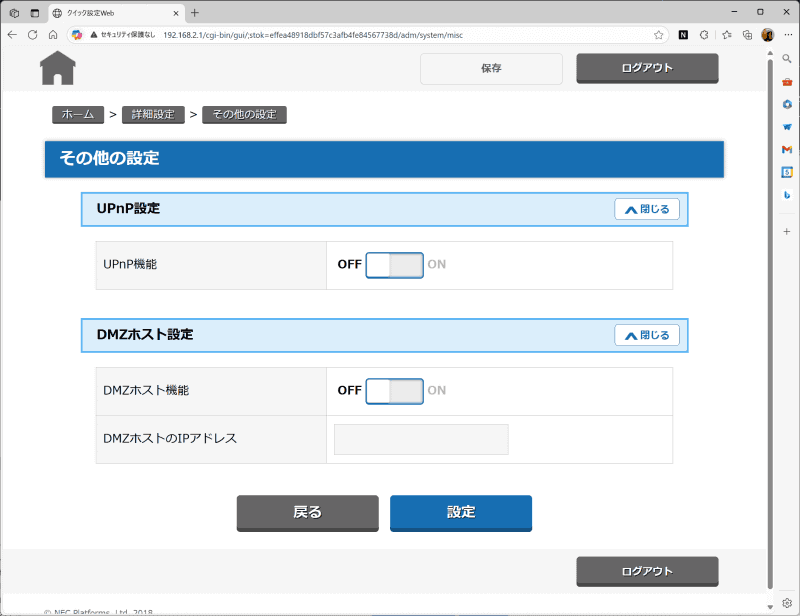Click the favorites star in the address bar
800x616 pixels.
click(659, 34)
